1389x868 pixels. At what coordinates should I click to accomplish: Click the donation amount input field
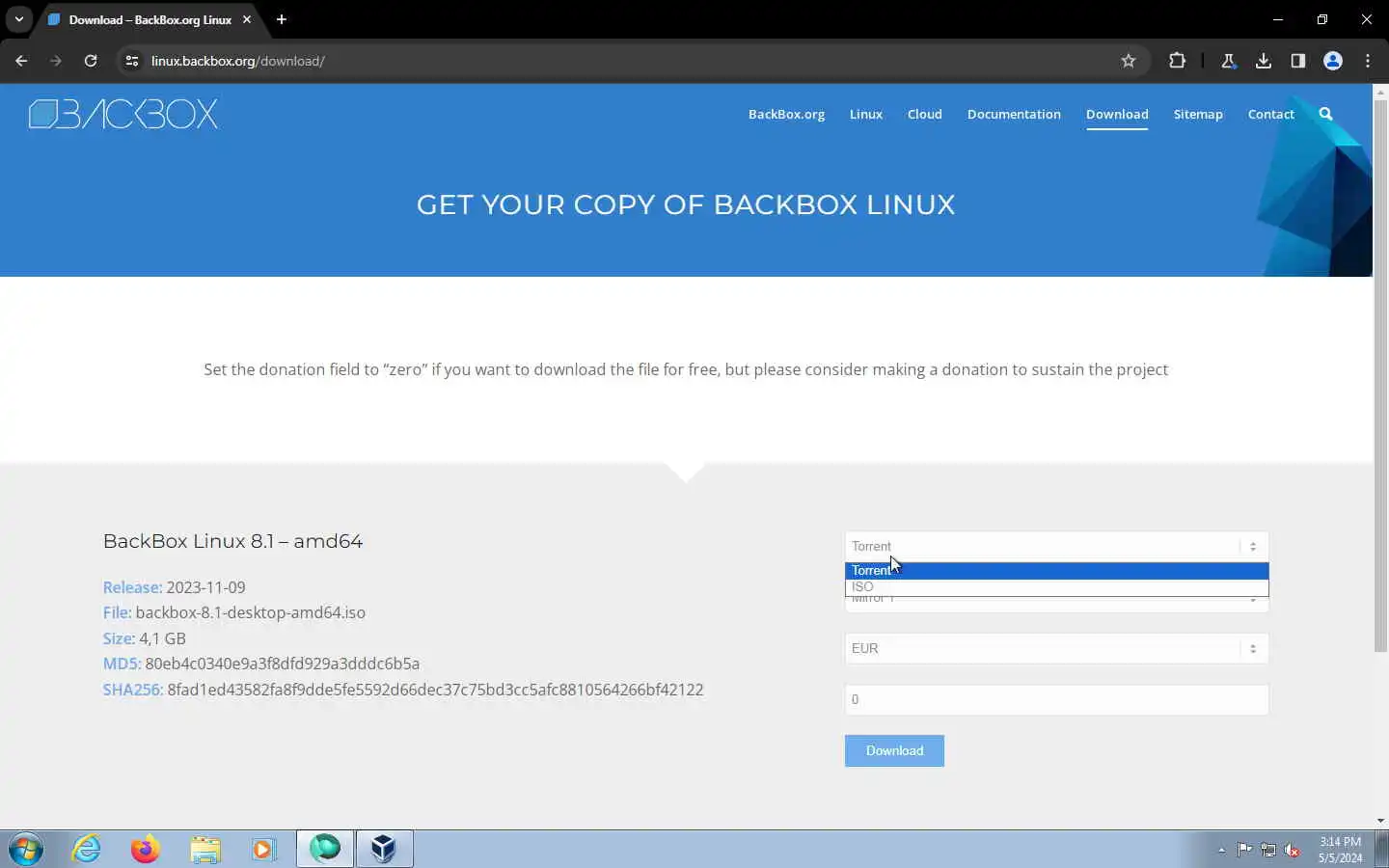1056,699
